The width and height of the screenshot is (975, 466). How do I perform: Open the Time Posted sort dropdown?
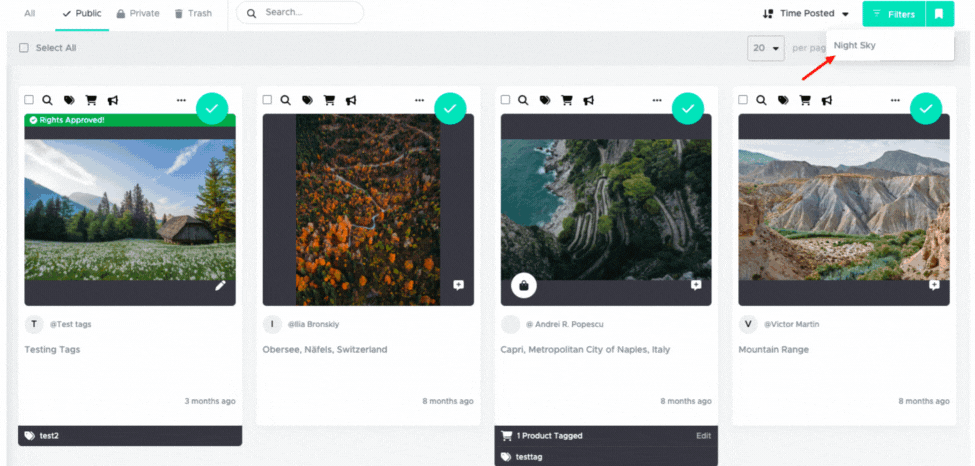point(806,14)
